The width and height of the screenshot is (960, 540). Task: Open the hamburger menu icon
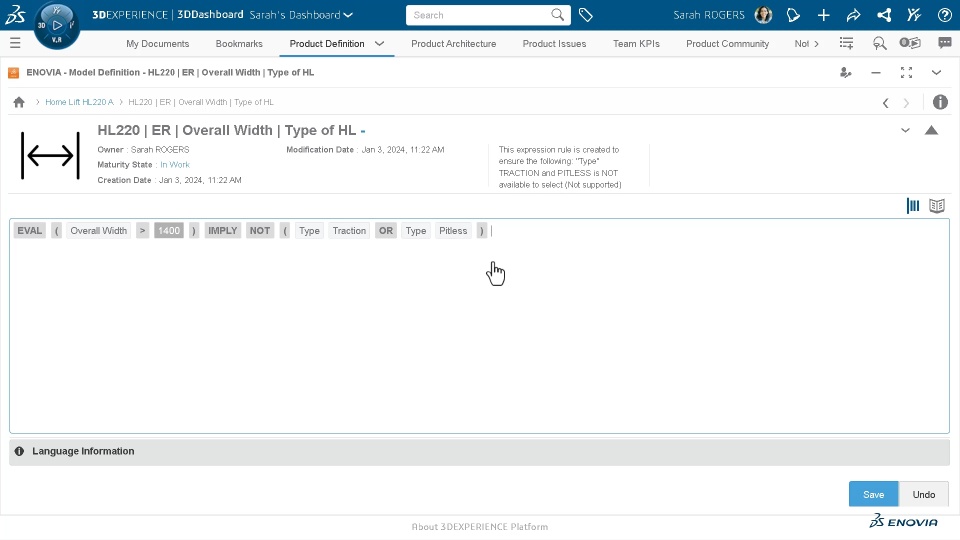(x=15, y=43)
